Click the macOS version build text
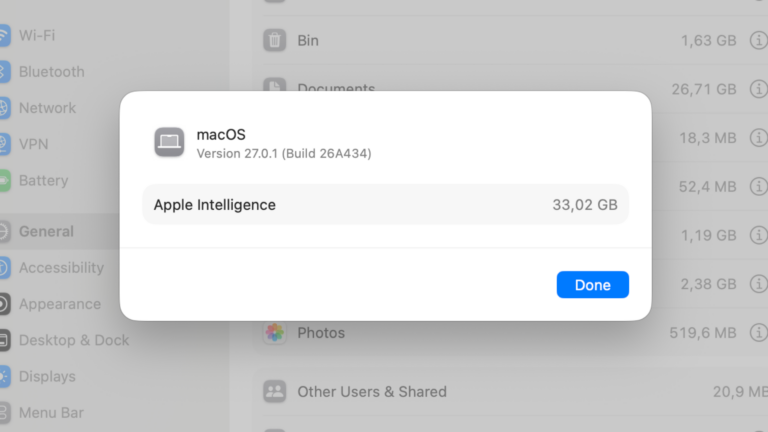 (284, 153)
